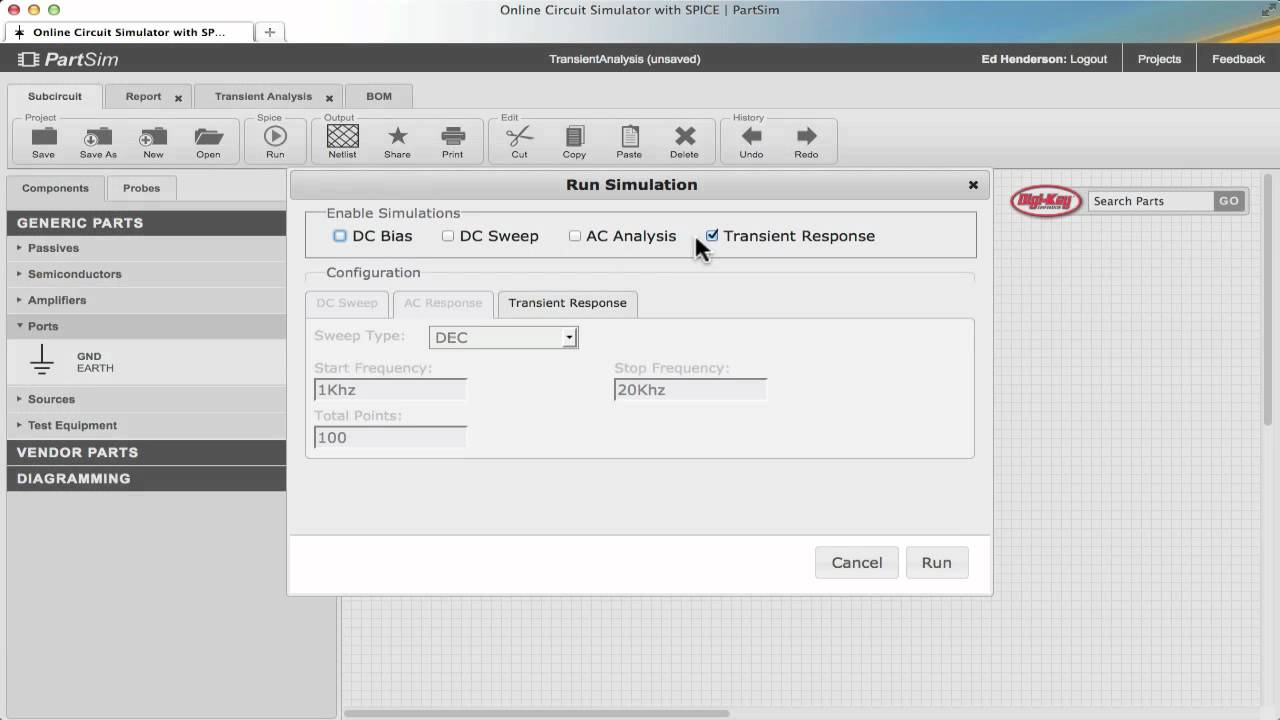Enable the AC Analysis checkbox
This screenshot has width=1280, height=720.
pyautogui.click(x=575, y=236)
